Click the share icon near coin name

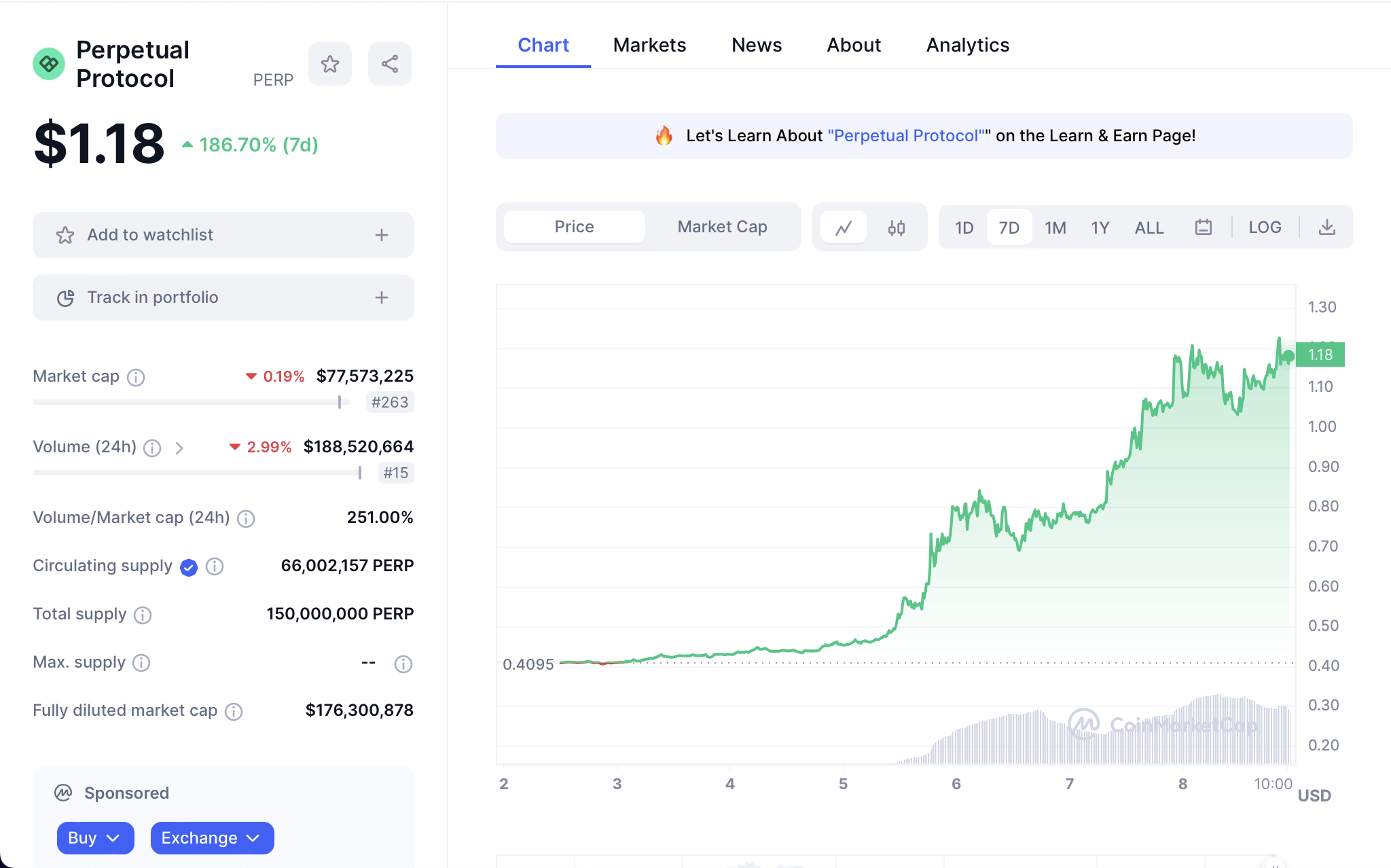coord(390,64)
